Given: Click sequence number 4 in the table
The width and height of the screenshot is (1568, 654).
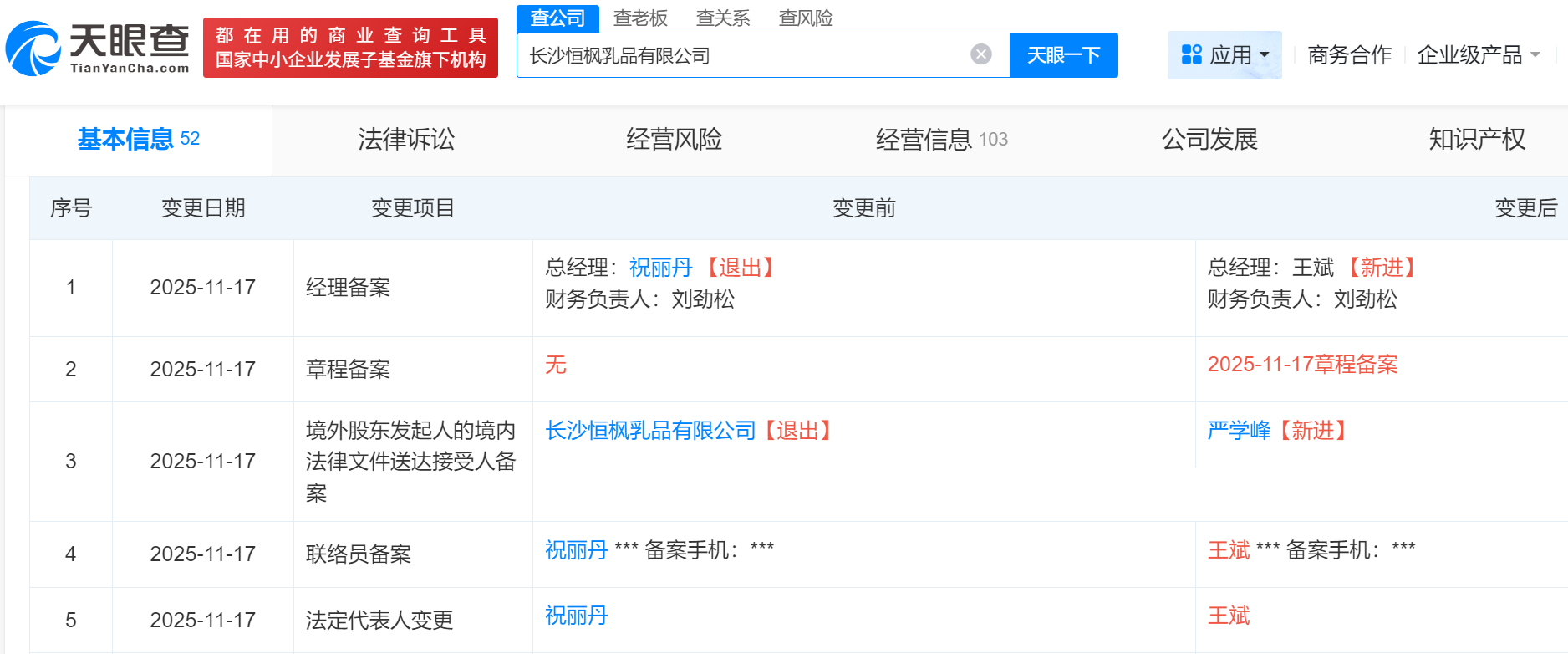Looking at the screenshot, I should click(71, 554).
